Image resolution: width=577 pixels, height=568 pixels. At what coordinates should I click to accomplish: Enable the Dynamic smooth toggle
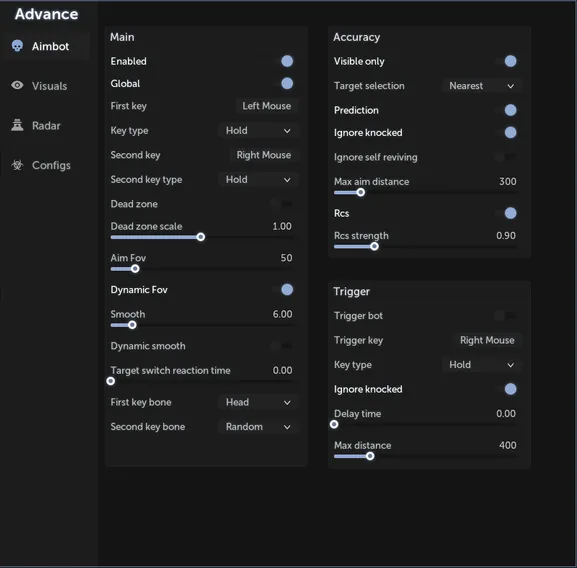tap(282, 345)
